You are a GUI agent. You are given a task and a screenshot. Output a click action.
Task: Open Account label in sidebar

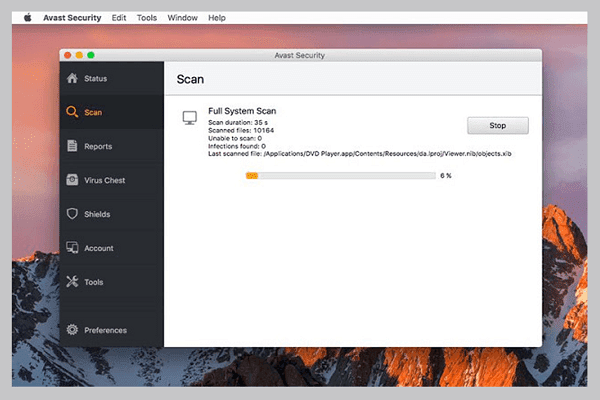pyautogui.click(x=99, y=248)
